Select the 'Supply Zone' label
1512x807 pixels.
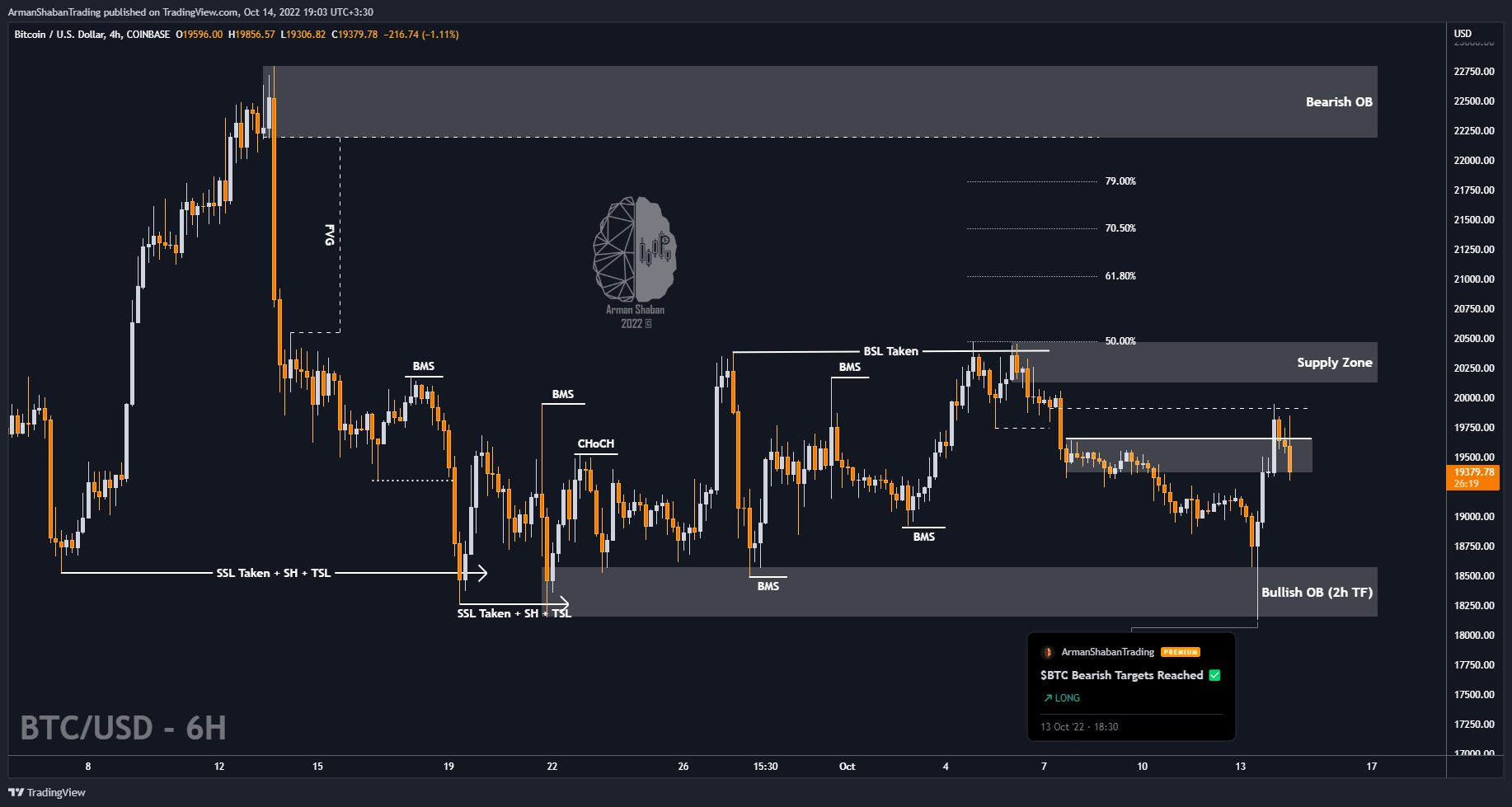[x=1335, y=363]
